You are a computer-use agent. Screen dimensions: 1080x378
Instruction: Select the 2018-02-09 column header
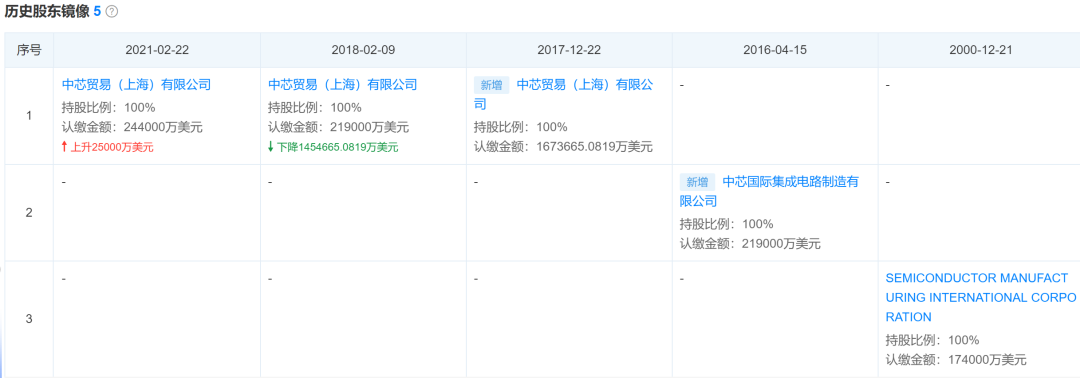click(x=363, y=50)
